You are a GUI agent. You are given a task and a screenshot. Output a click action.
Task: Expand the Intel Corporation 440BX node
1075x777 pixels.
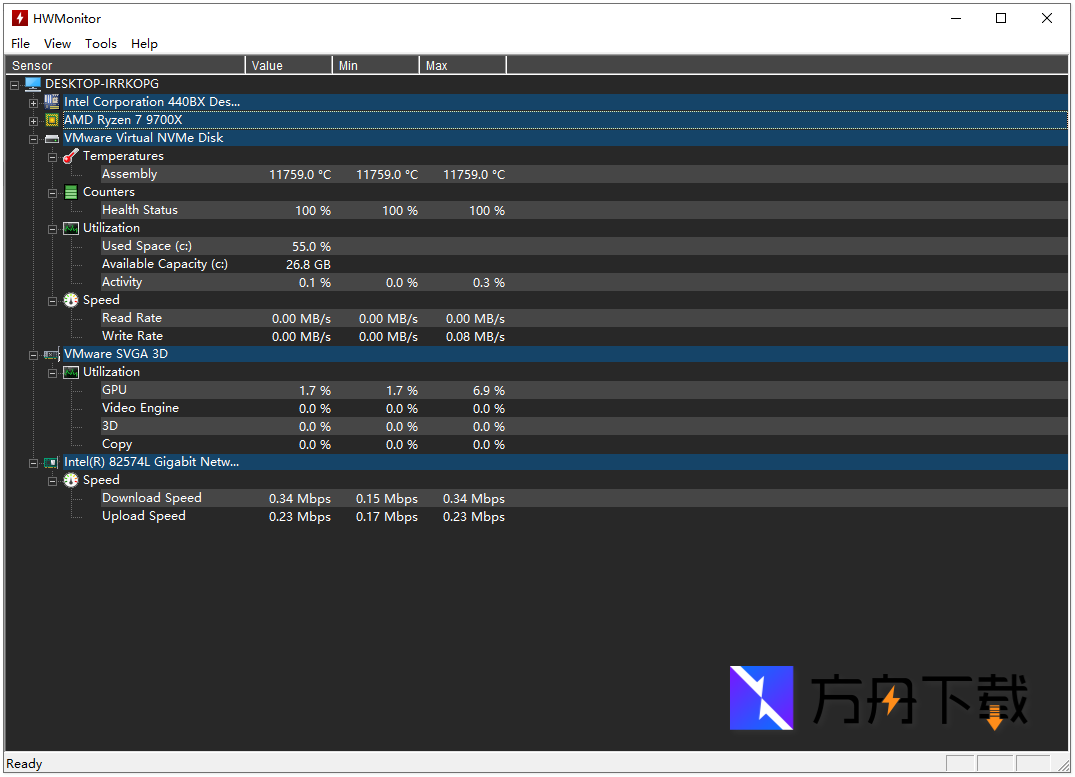pos(34,103)
